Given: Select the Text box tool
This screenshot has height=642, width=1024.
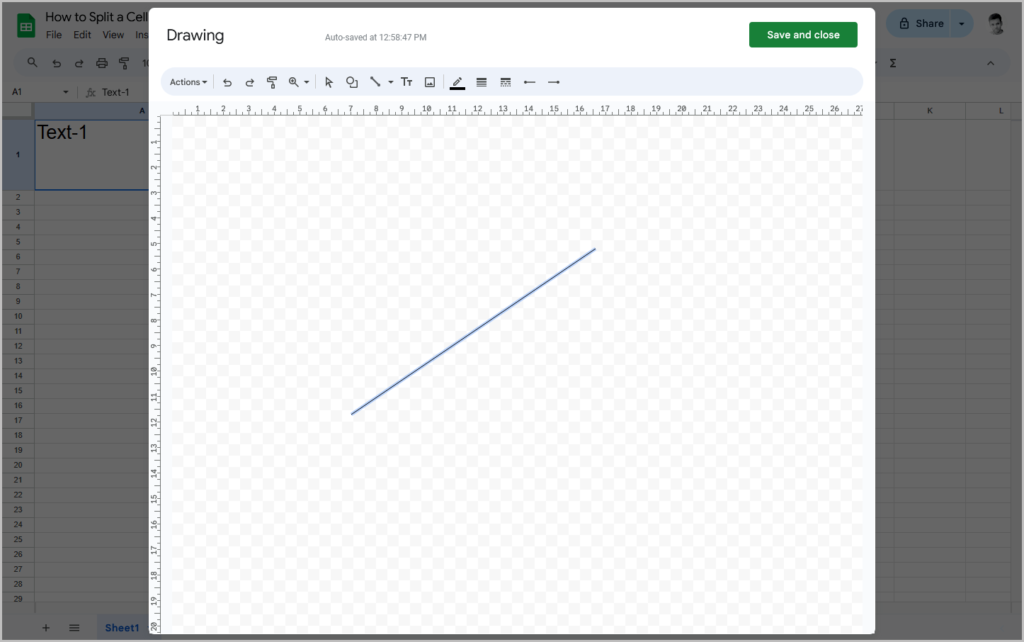Looking at the screenshot, I should pyautogui.click(x=406, y=82).
